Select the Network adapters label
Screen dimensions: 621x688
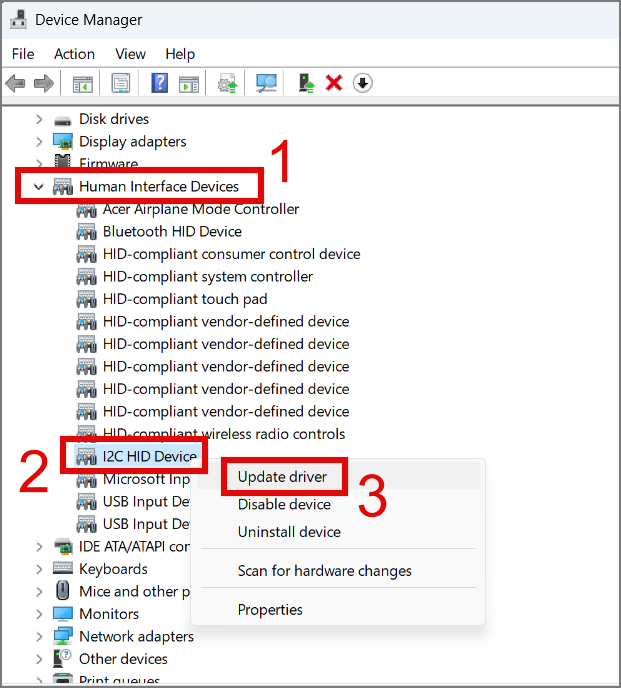[136, 636]
